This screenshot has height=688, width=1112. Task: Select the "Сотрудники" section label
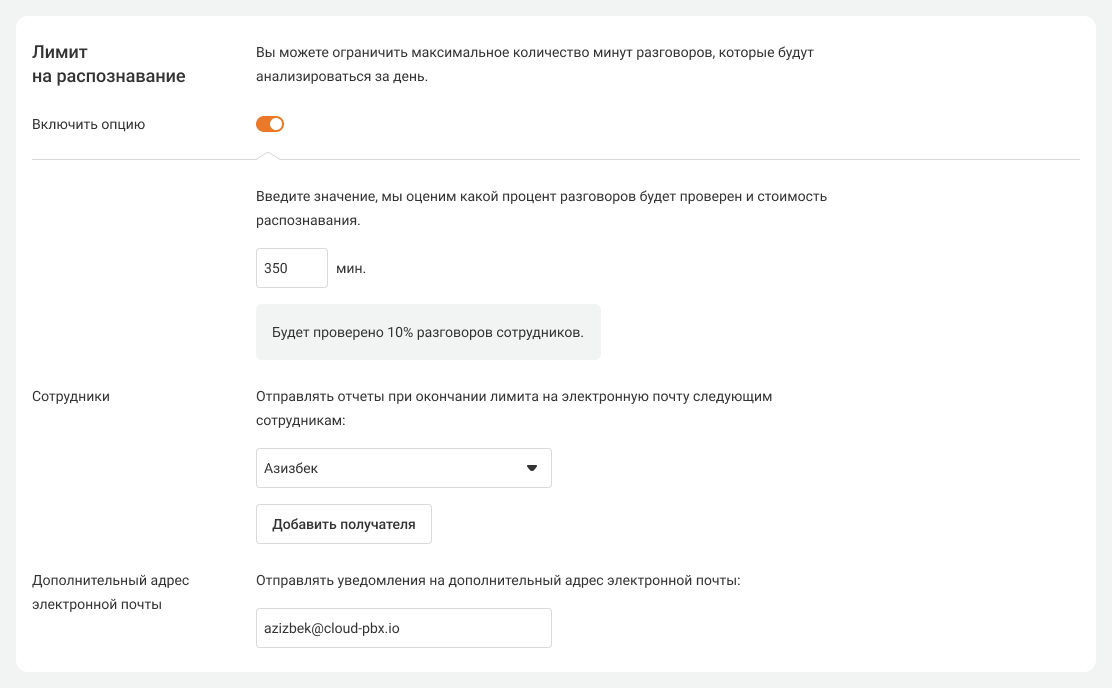pyautogui.click(x=71, y=396)
